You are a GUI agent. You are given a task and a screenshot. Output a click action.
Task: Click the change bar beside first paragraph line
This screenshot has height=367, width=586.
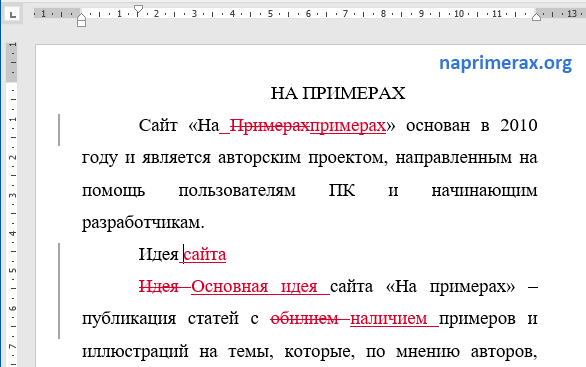coord(59,130)
